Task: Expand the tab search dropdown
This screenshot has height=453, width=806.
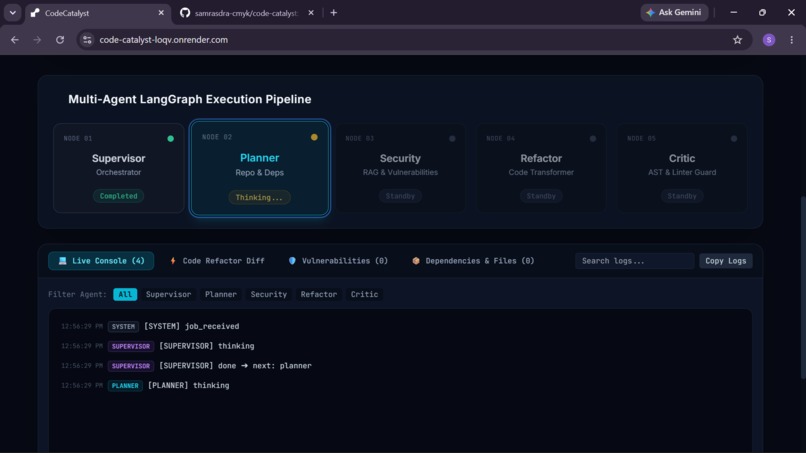Action: [13, 13]
